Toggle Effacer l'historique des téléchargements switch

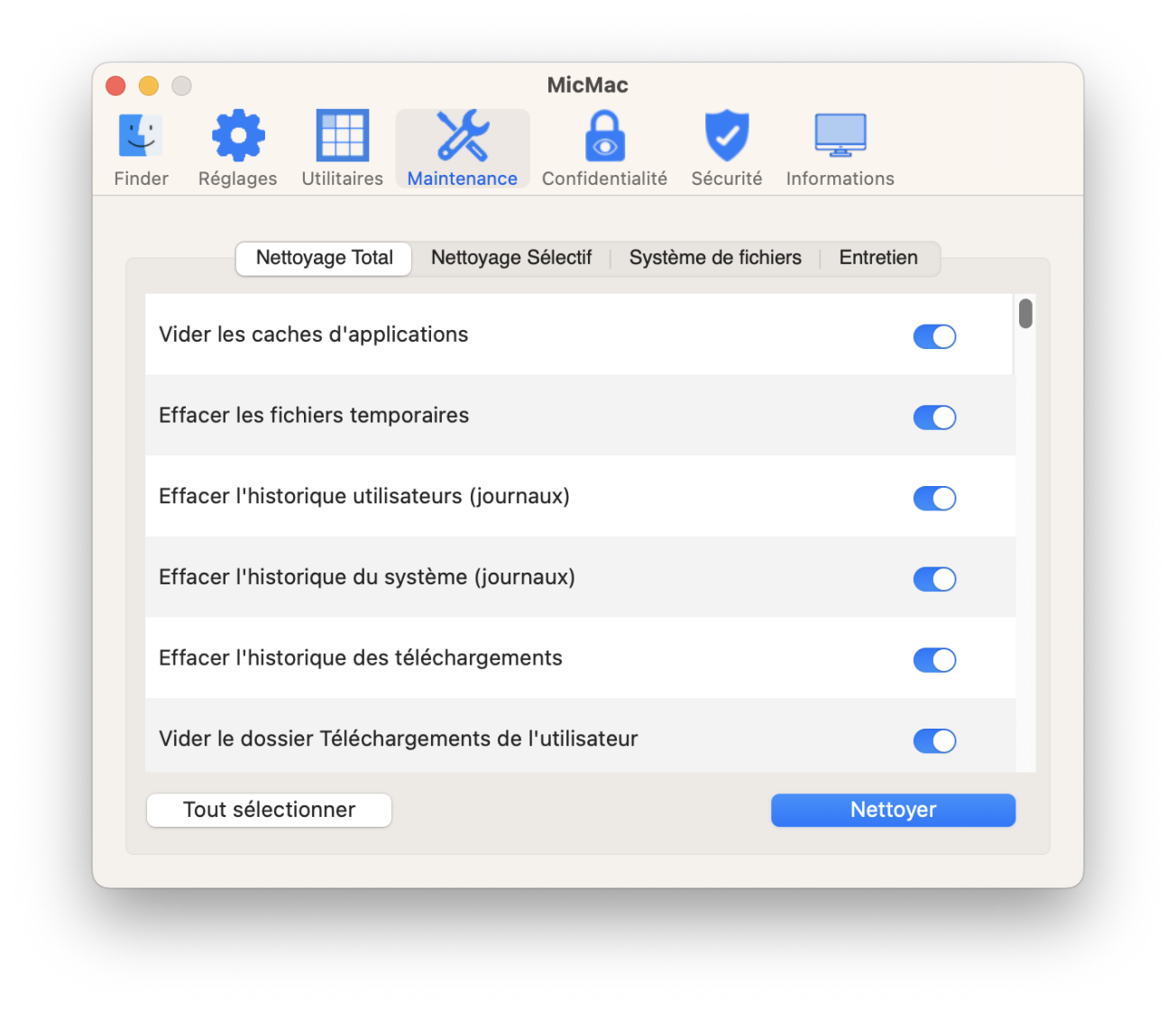pyautogui.click(x=934, y=660)
